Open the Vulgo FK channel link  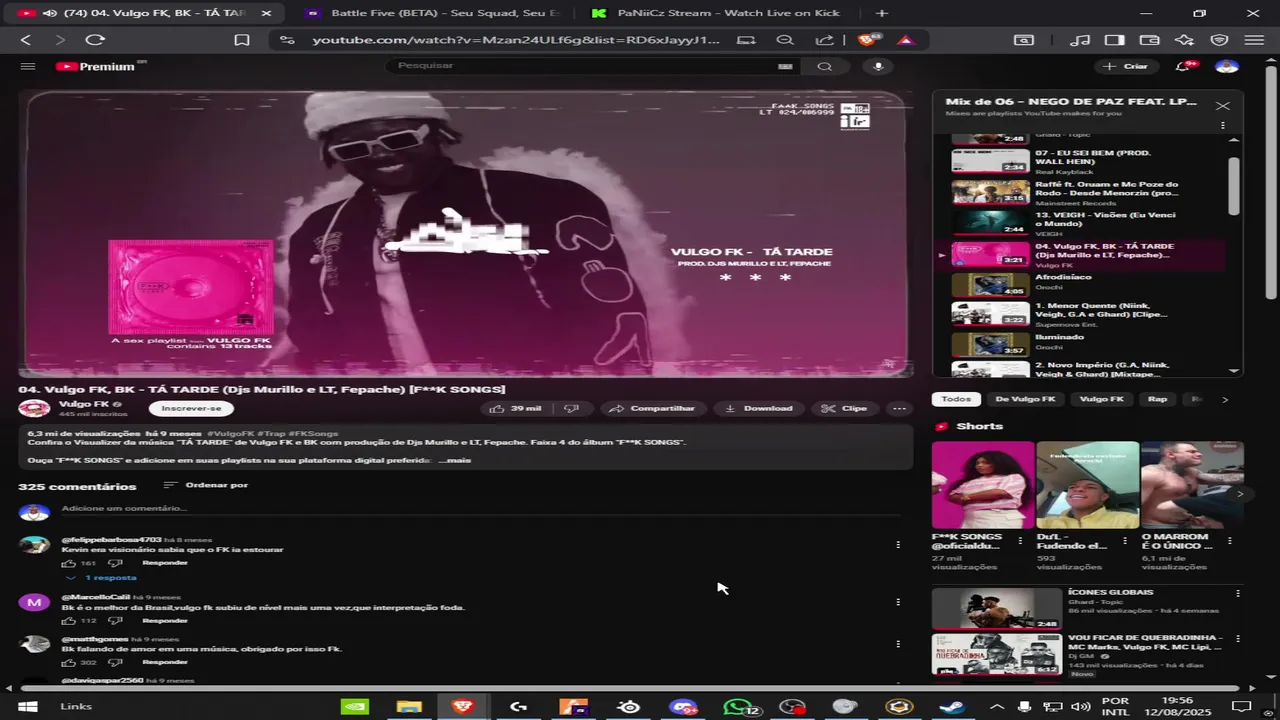pyautogui.click(x=84, y=404)
